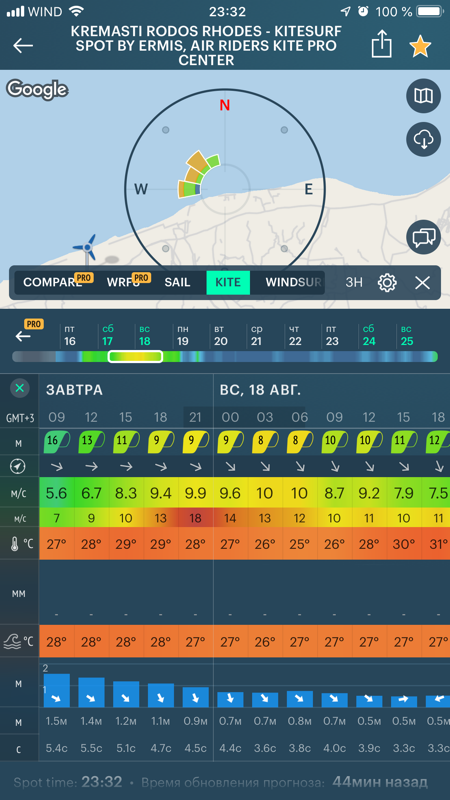Toggle the 3H time step
Viewport: 450px width, 800px height.
pos(354,282)
